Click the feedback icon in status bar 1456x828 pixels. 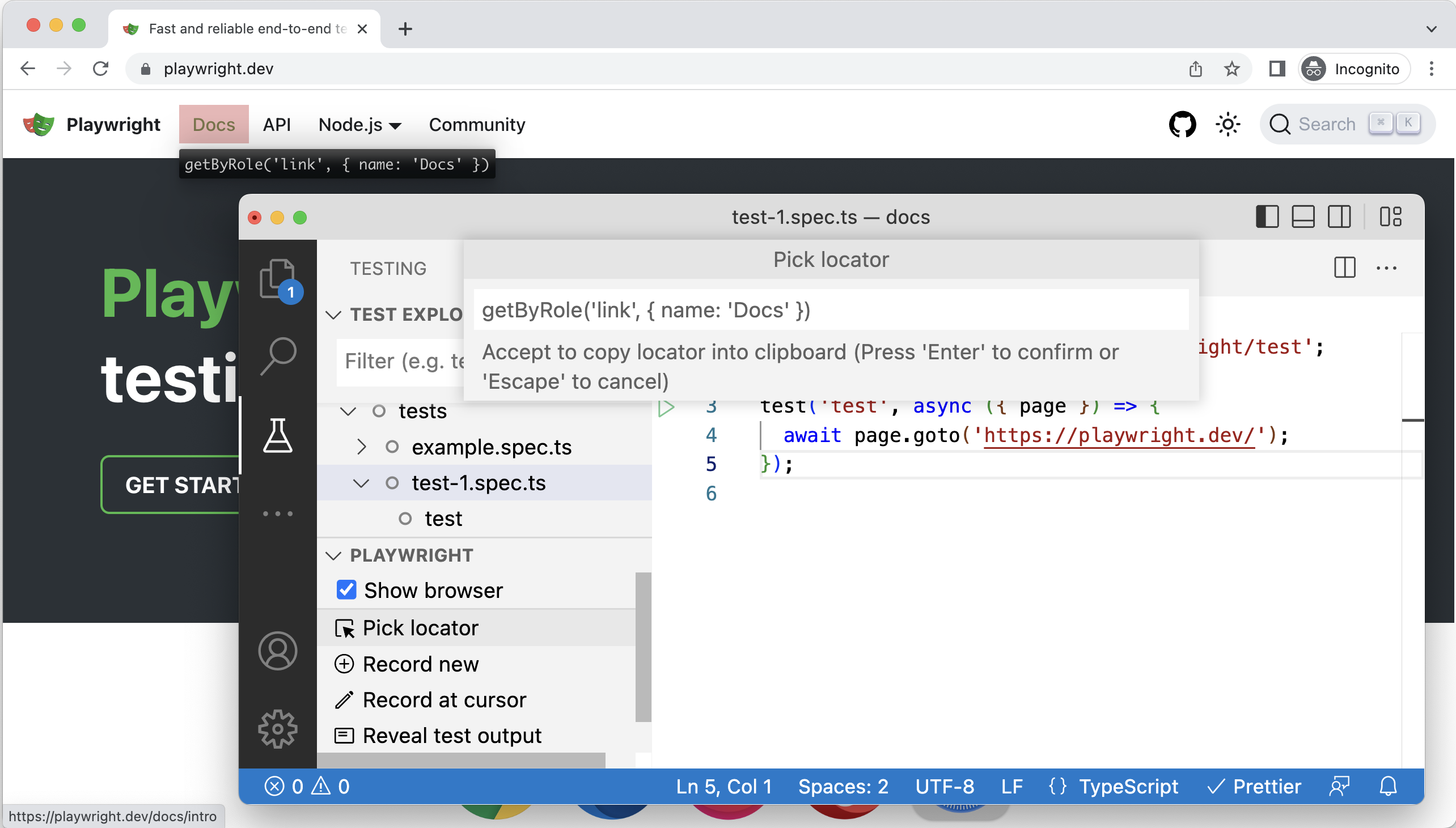click(x=1339, y=787)
